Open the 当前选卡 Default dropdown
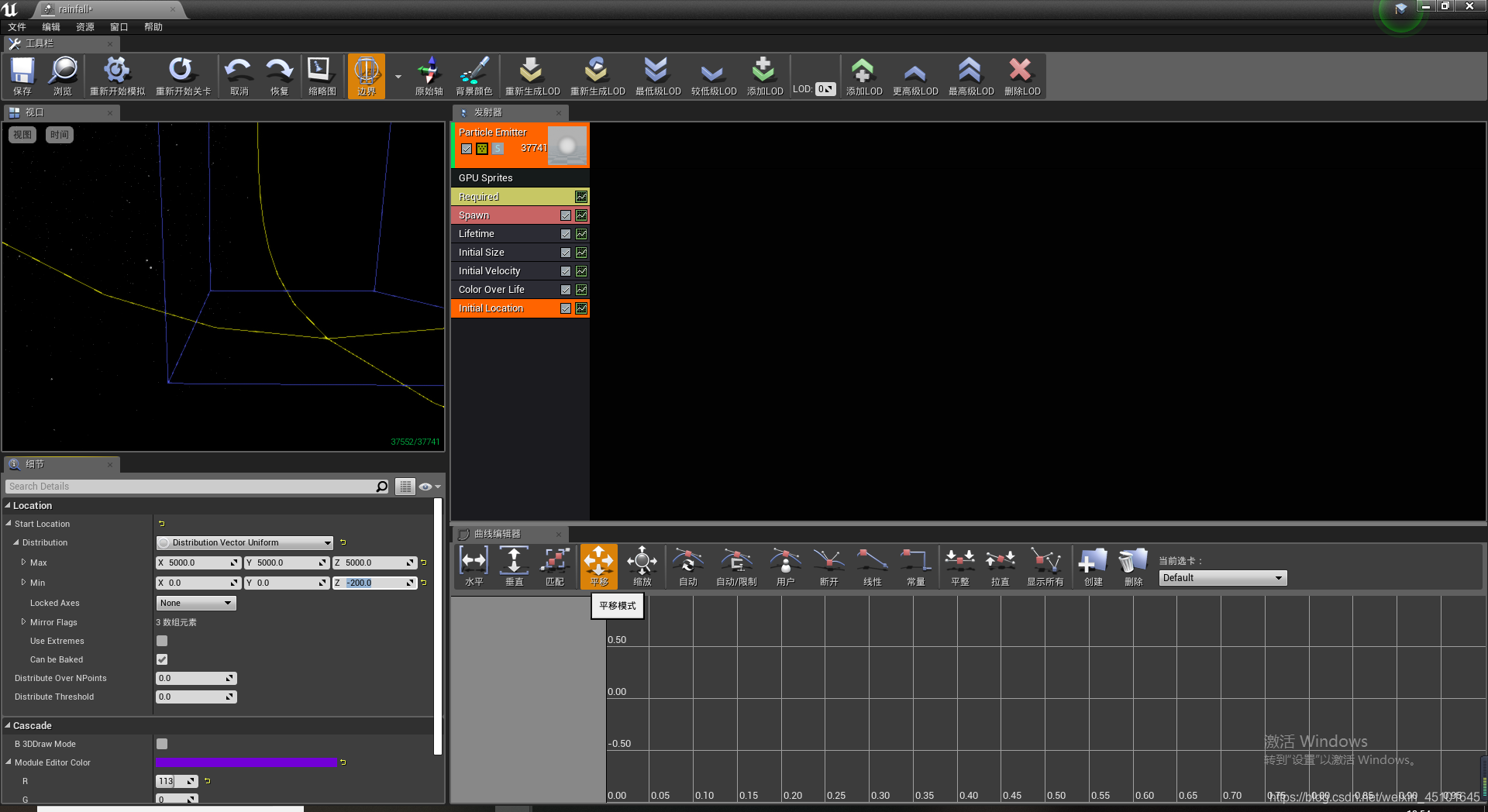1488x812 pixels. (x=1223, y=578)
